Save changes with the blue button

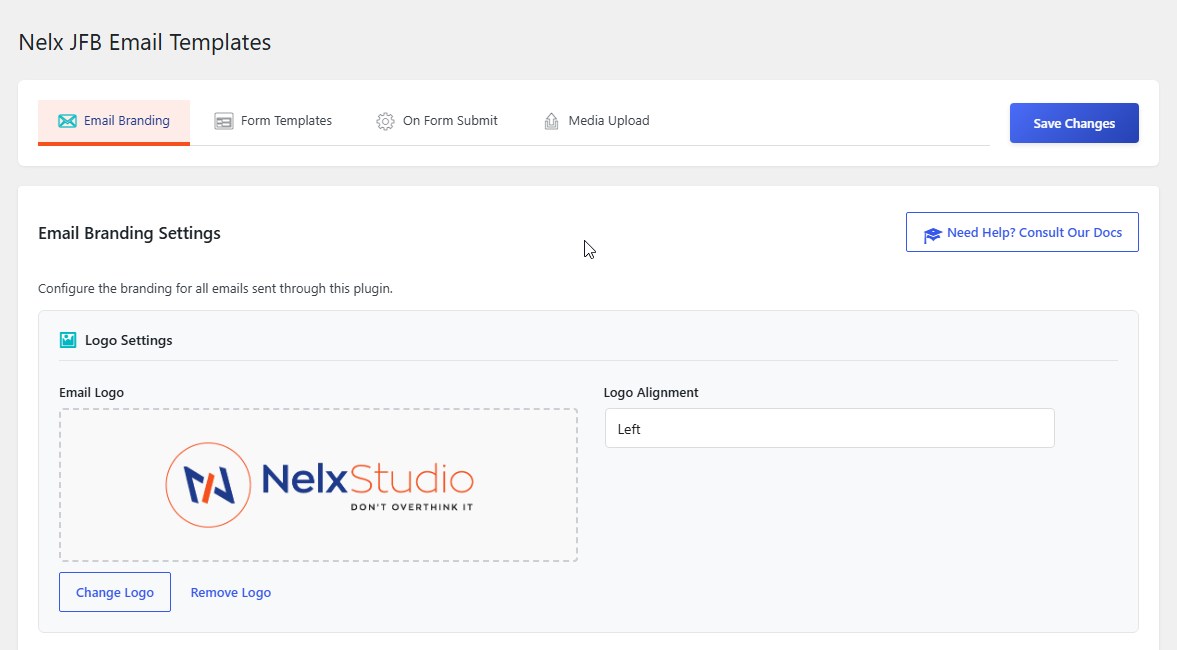tap(1074, 123)
